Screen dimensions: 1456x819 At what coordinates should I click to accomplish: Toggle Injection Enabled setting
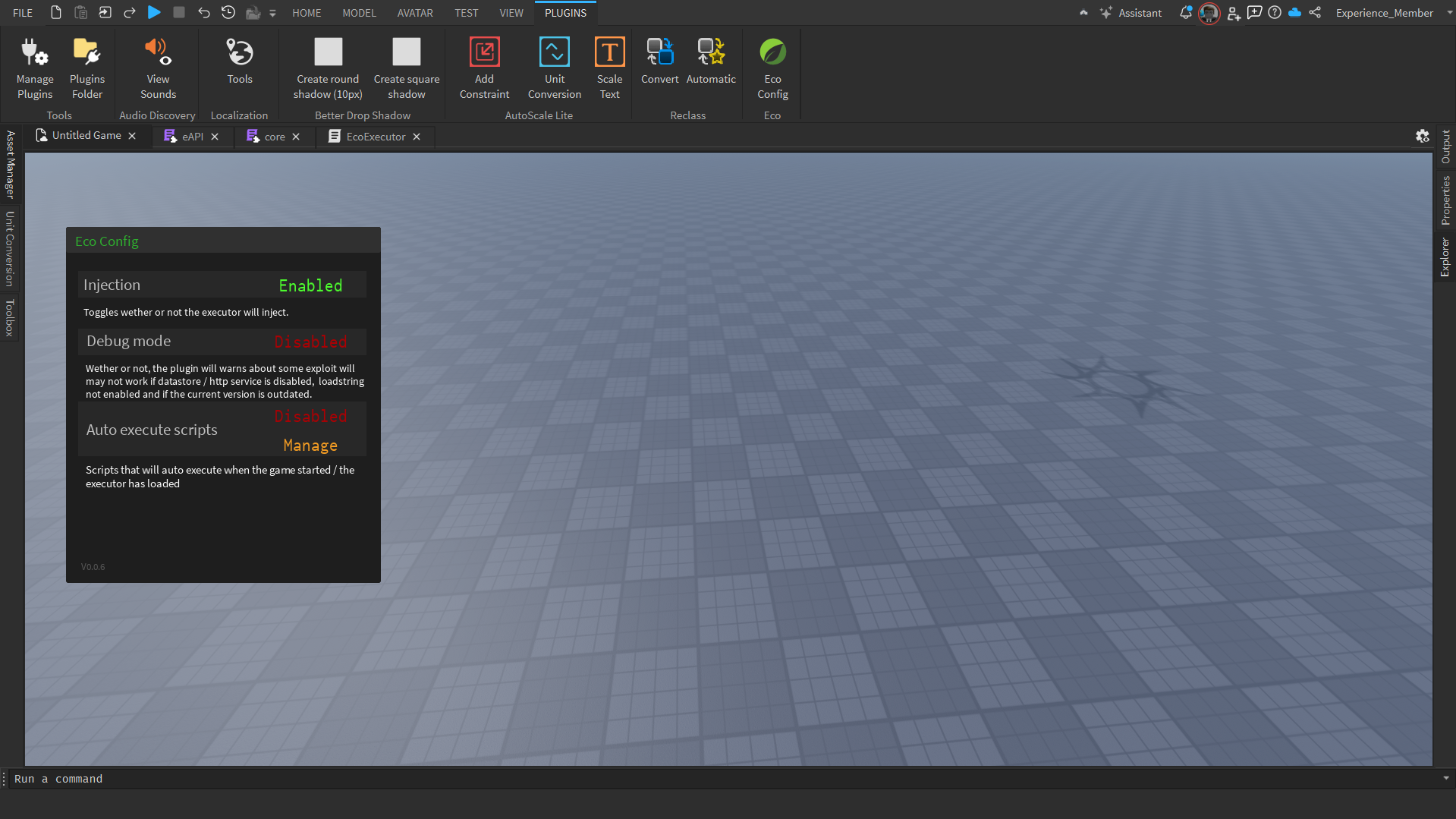tap(310, 285)
